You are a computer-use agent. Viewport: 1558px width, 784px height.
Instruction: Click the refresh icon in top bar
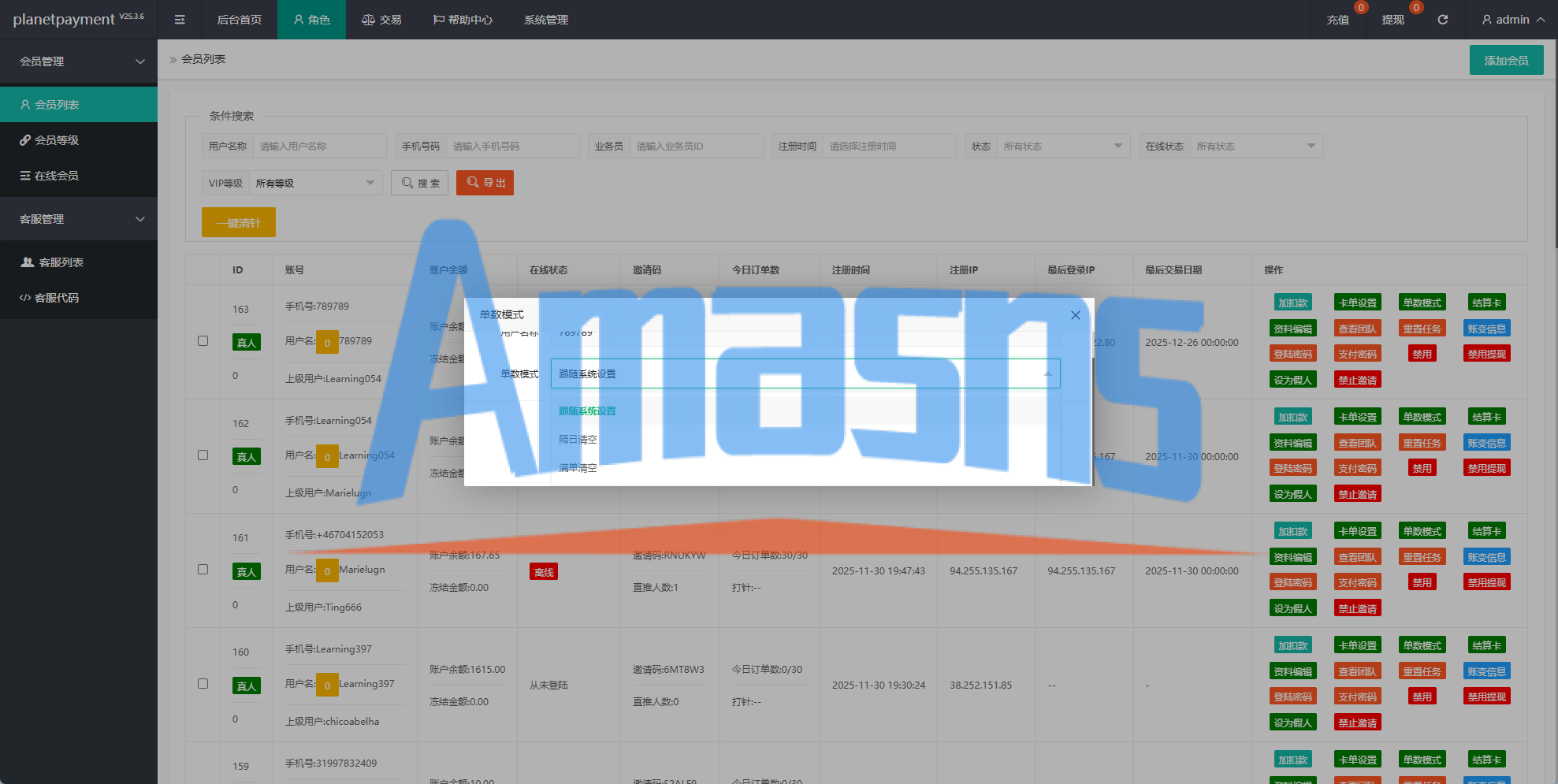1442,20
